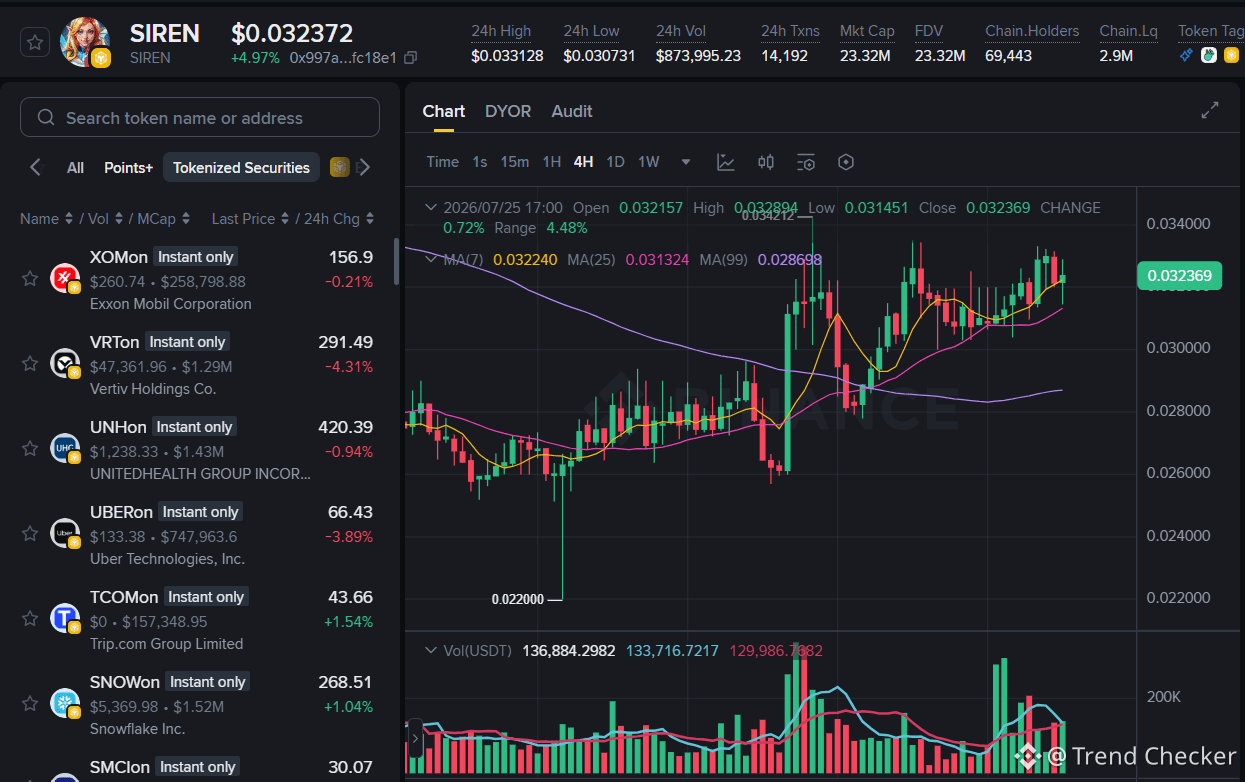Click the UNHon token logo
Viewport: 1245px width, 782px height.
tap(65, 448)
